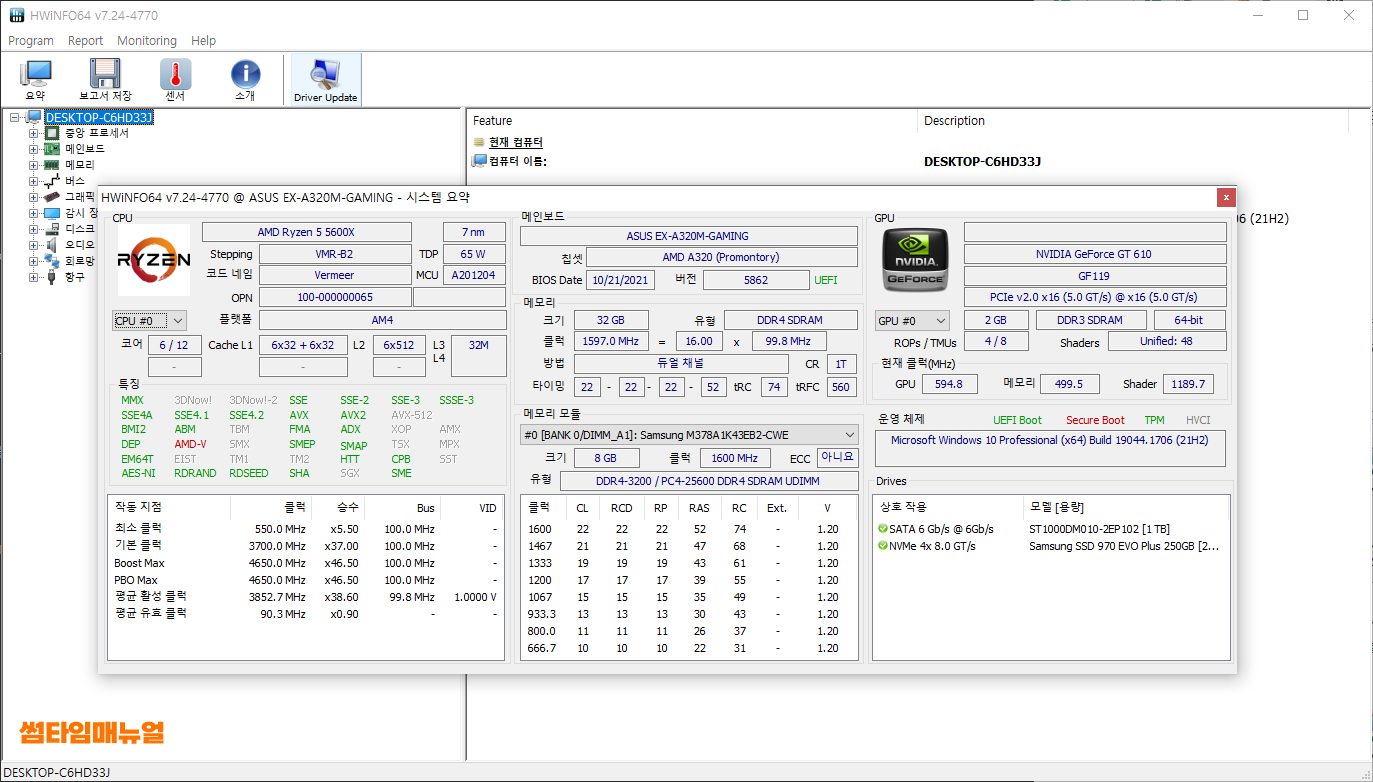Click the motherboard icon beside 메인보드

tap(52, 149)
